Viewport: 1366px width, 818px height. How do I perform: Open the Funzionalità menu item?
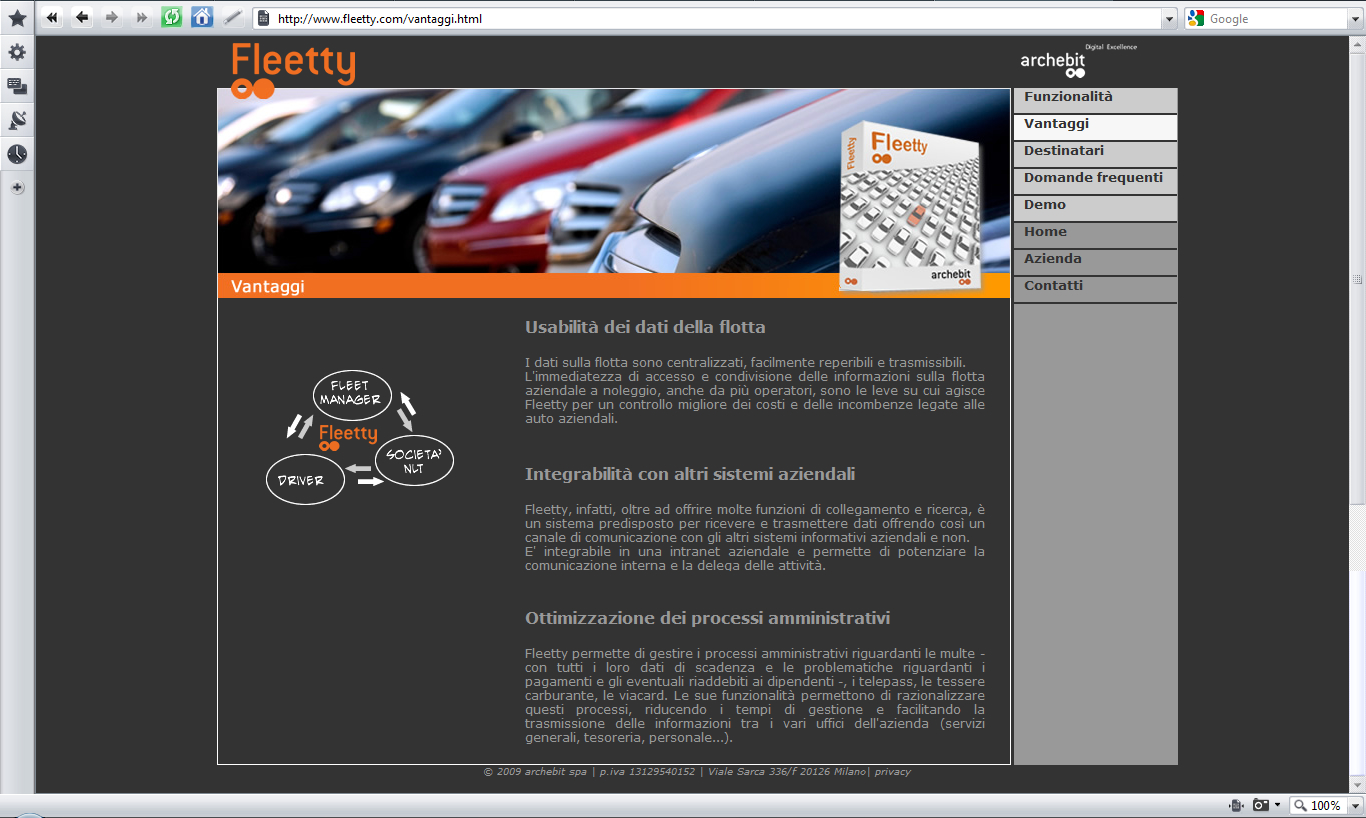pyautogui.click(x=1095, y=100)
